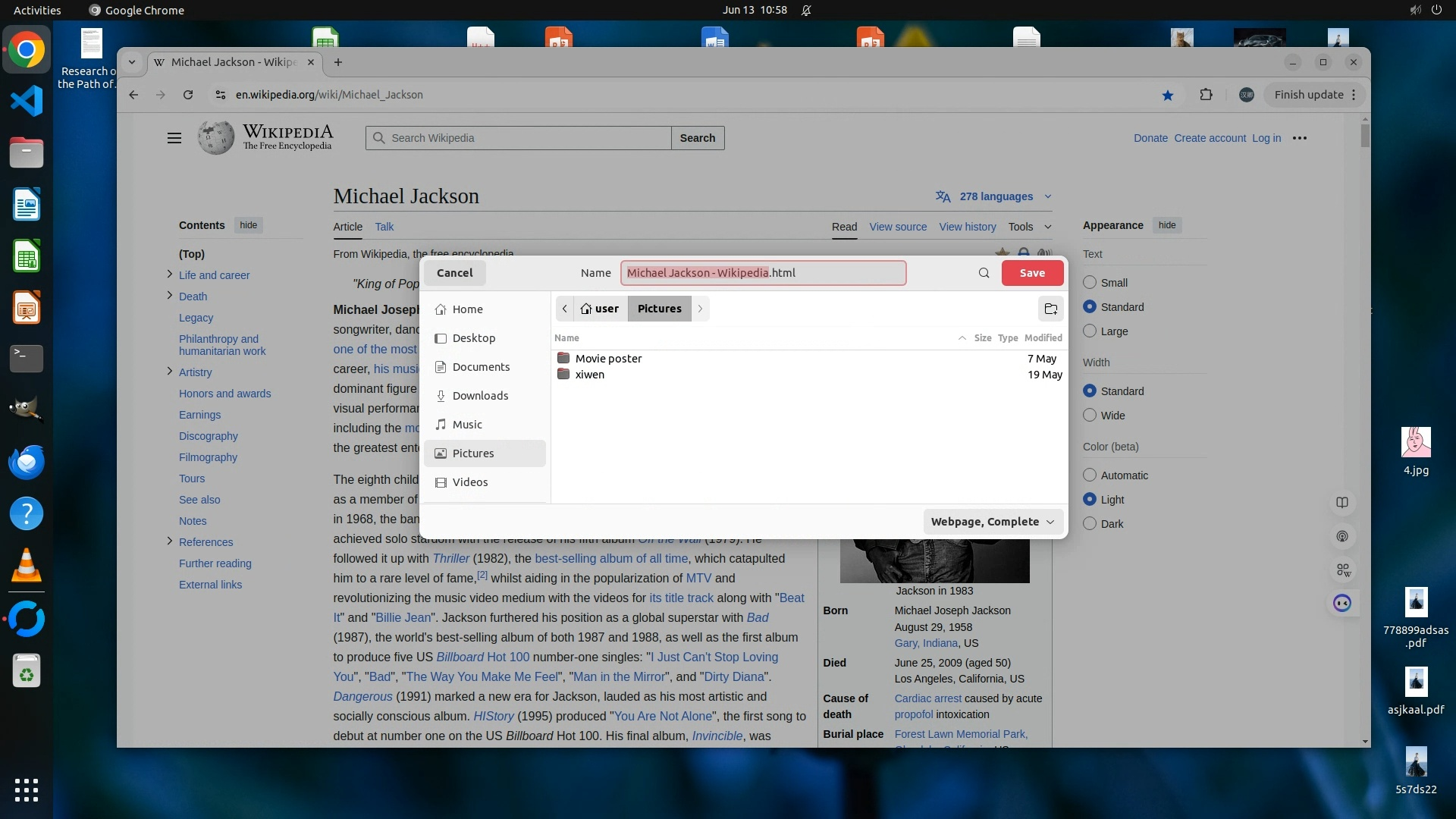1456x819 pixels.
Task: Click the create new folder icon
Action: 1050,309
